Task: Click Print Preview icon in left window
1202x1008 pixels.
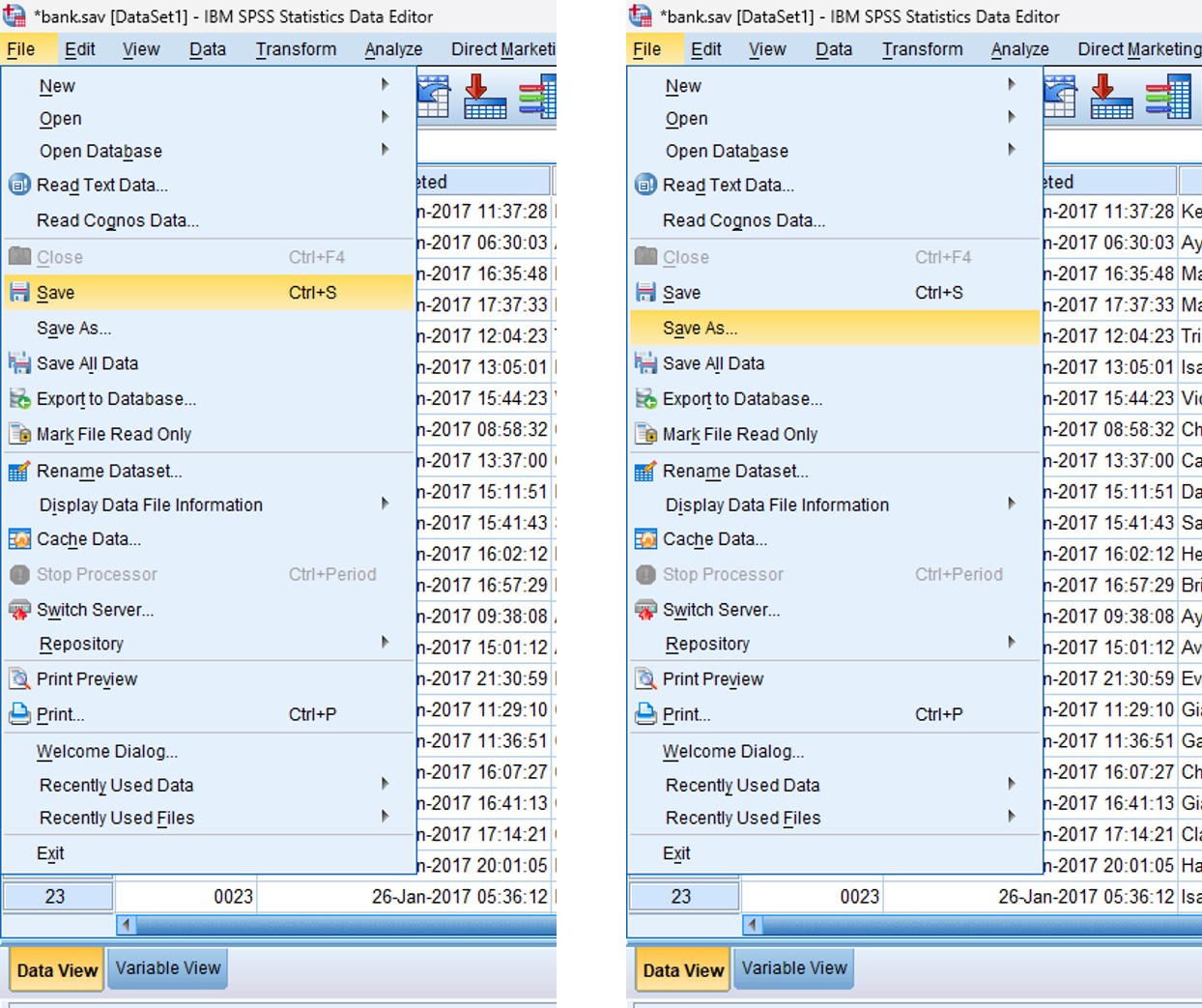Action: pos(19,679)
